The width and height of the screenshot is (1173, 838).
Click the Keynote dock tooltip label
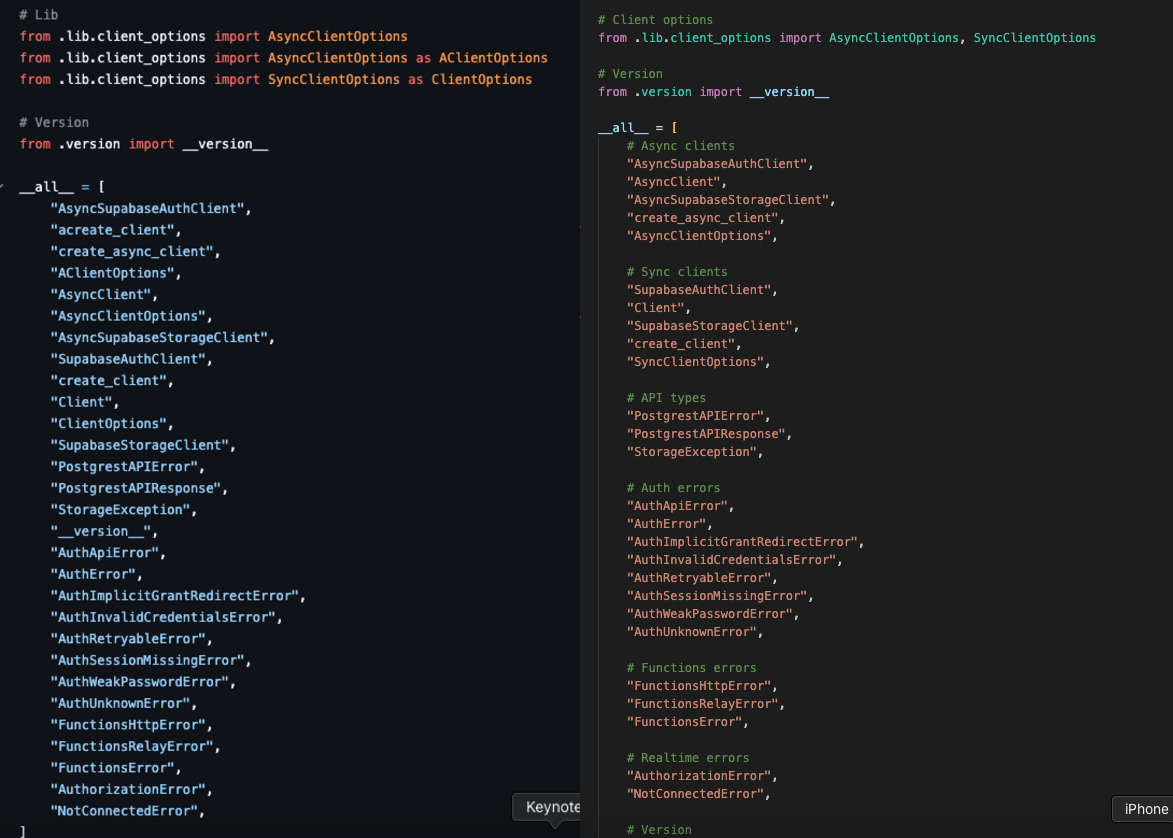[x=553, y=807]
